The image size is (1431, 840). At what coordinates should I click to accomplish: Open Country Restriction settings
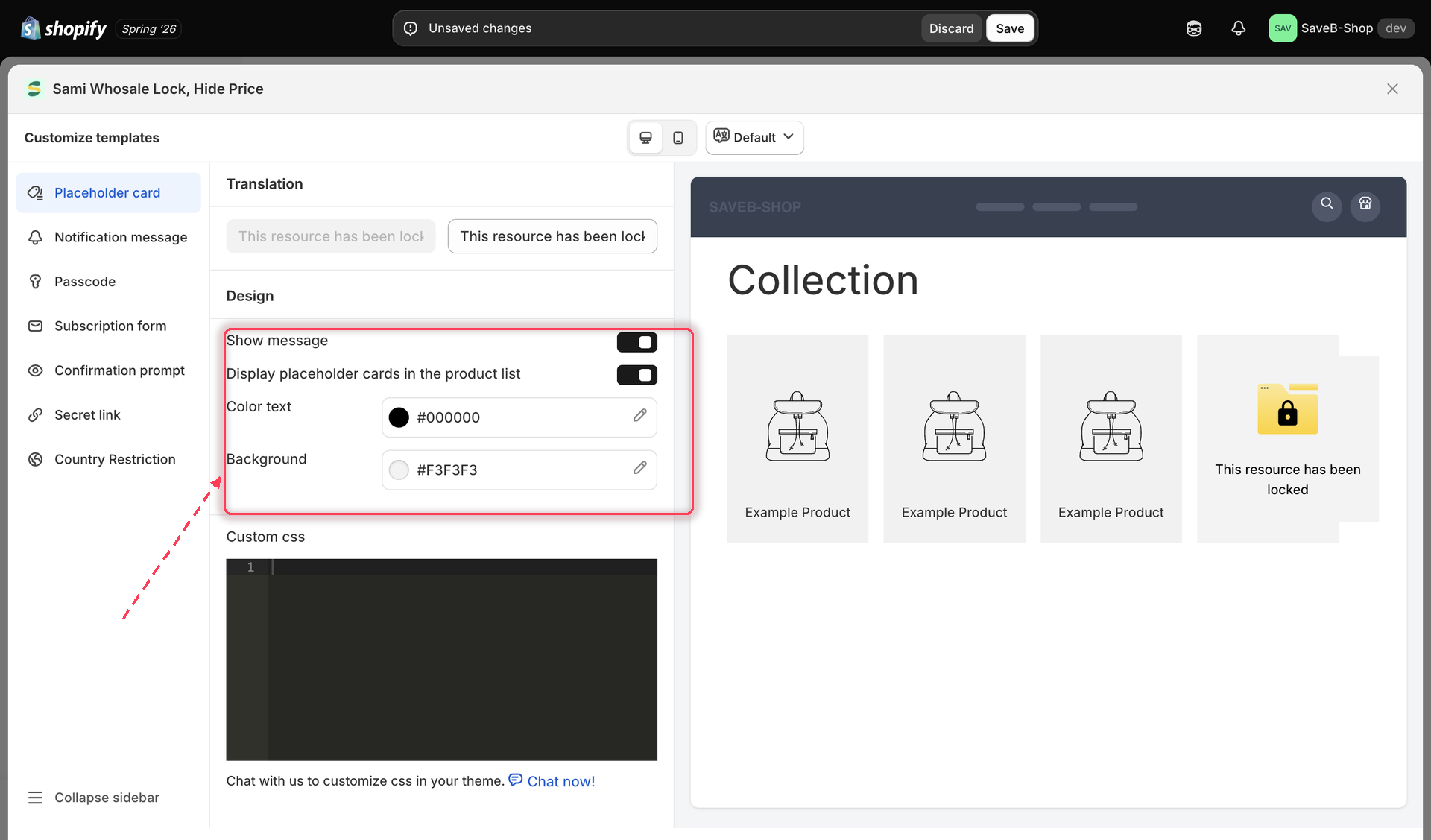109,459
